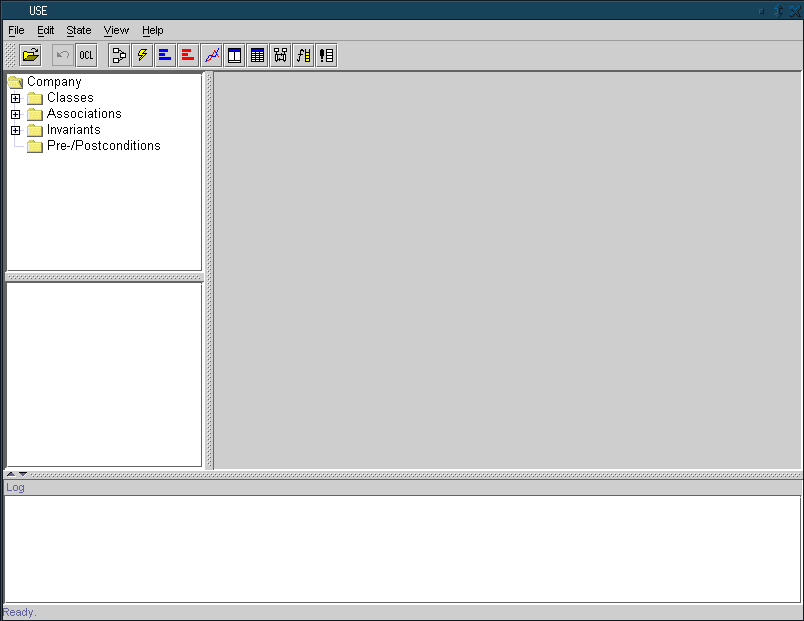
Task: Open the object properties view icon
Action: point(234,55)
